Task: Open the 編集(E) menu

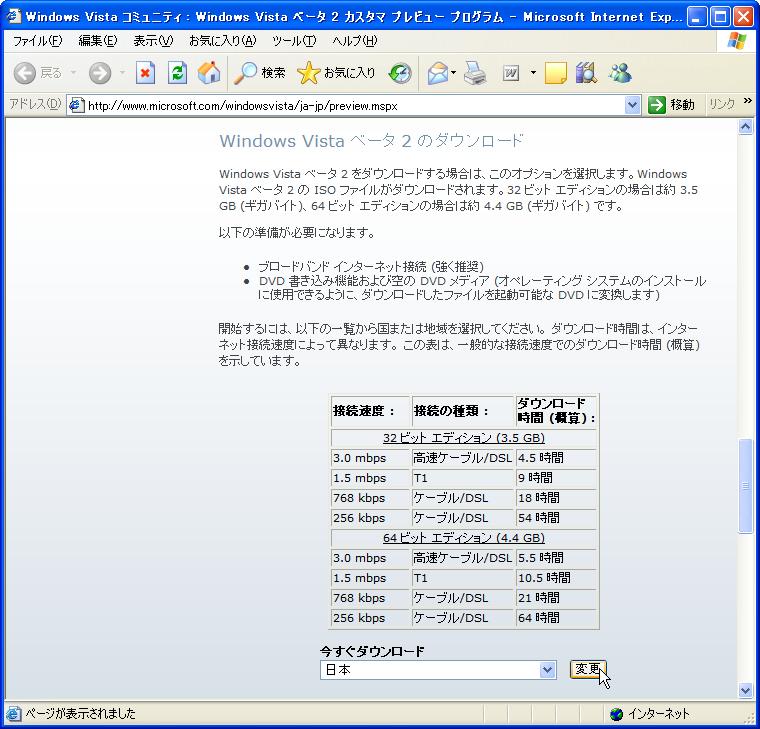Action: tap(97, 41)
